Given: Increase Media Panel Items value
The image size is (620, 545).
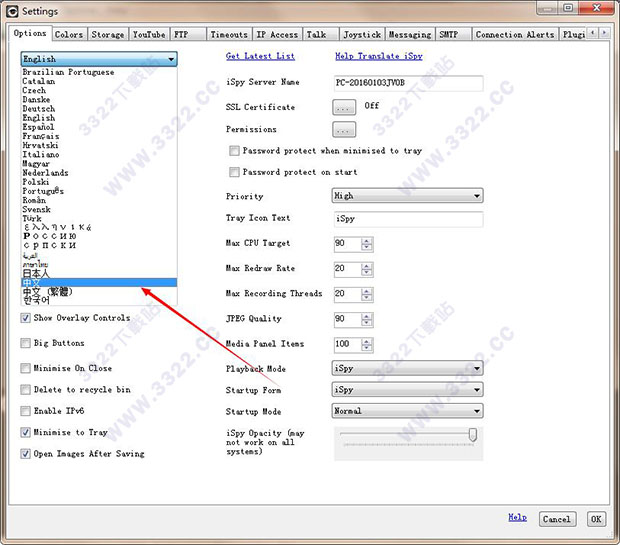Looking at the screenshot, I should pyautogui.click(x=367, y=341).
